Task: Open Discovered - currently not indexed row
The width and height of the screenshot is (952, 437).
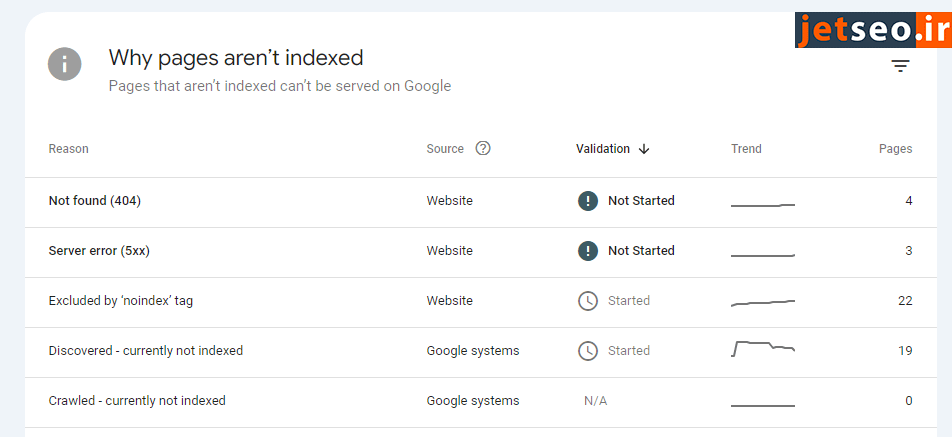Action: coord(146,351)
